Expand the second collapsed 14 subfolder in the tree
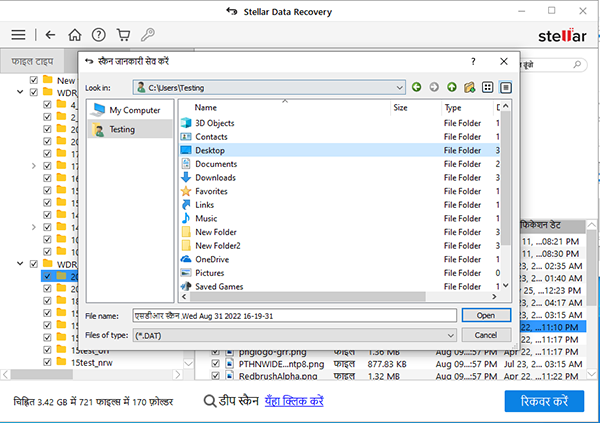Screen dimensions: 600x423 pyautogui.click(x=34, y=227)
